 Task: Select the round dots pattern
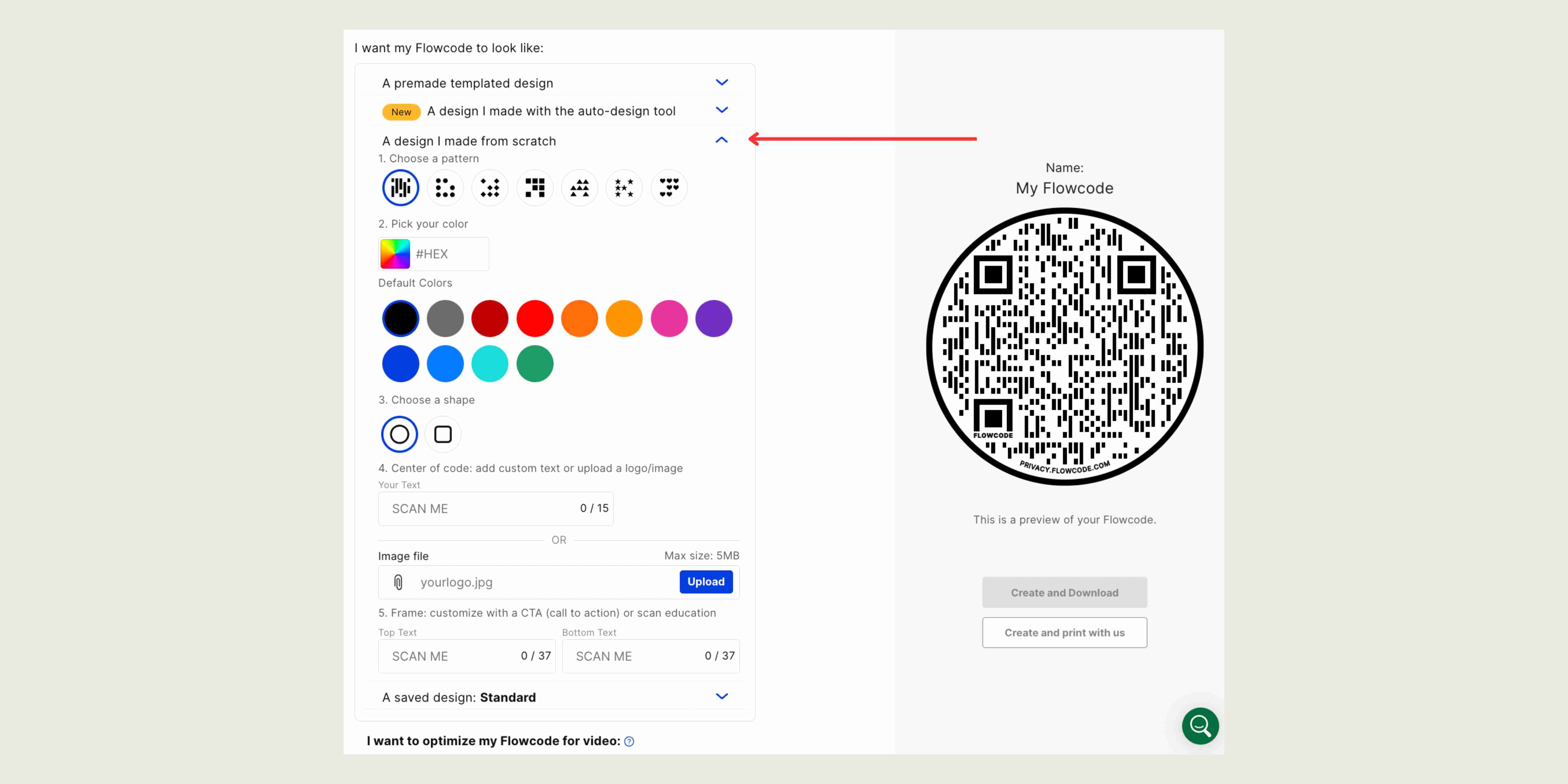click(445, 188)
